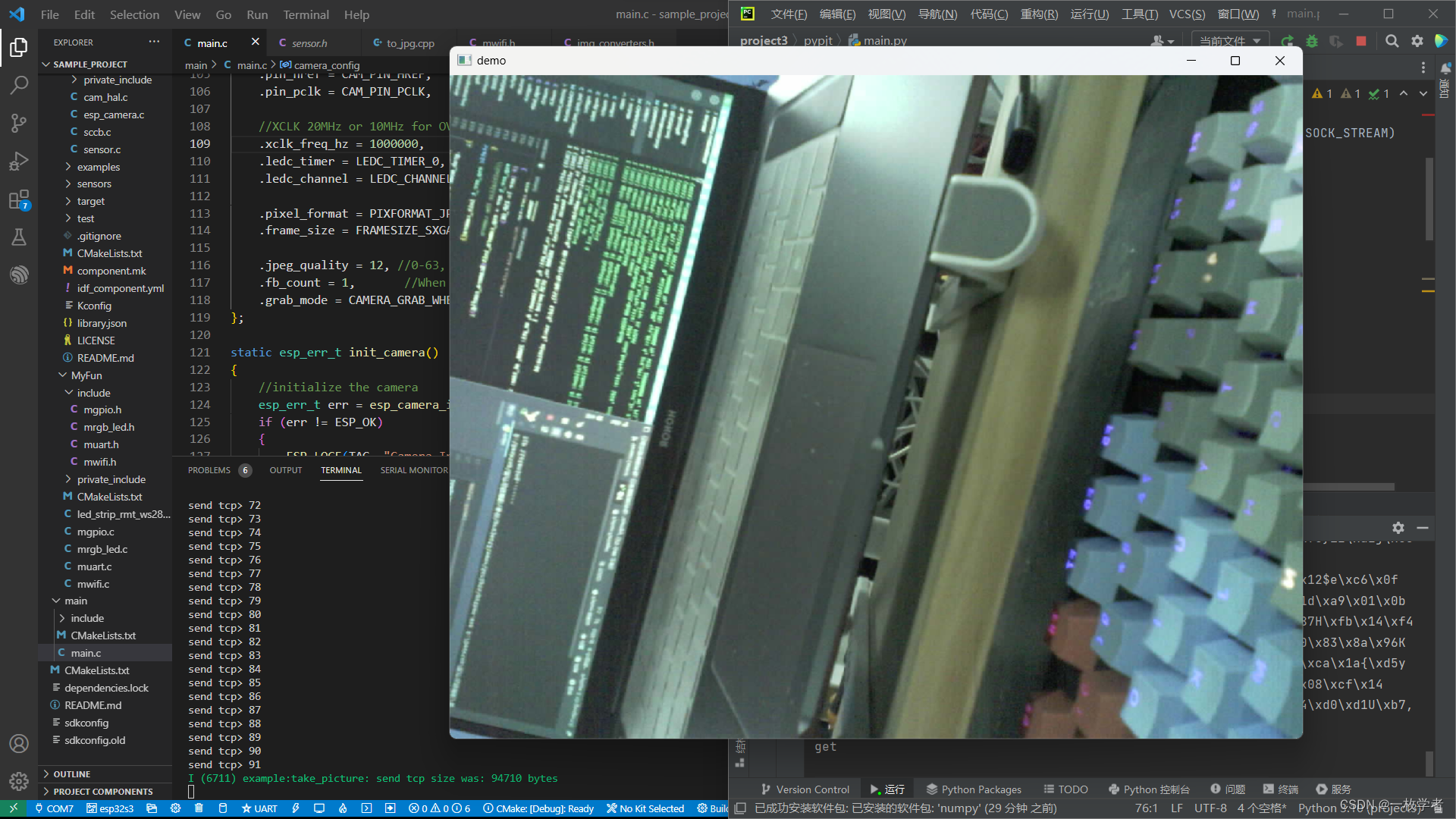Screen dimensions: 1456x819
Task: Open the ESP-IDF Espressif icon in activity bar
Action: tap(19, 275)
